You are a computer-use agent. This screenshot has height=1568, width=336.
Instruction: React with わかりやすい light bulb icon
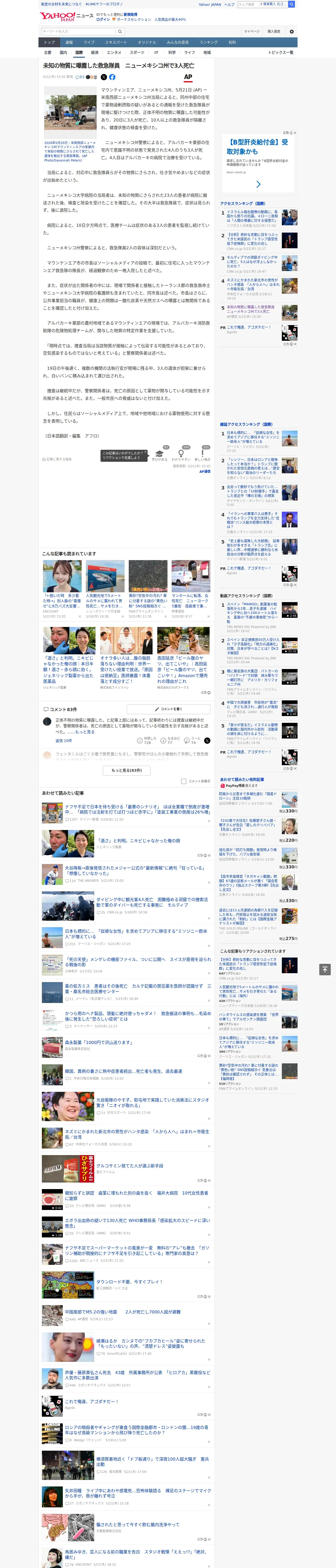(x=181, y=453)
